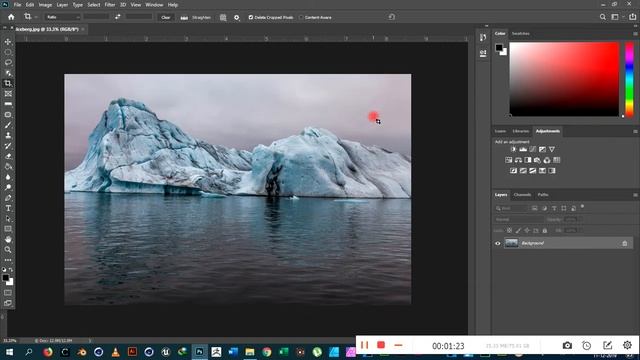
Task: Click the foreground color swatch in the toolbar
Action: point(5,278)
